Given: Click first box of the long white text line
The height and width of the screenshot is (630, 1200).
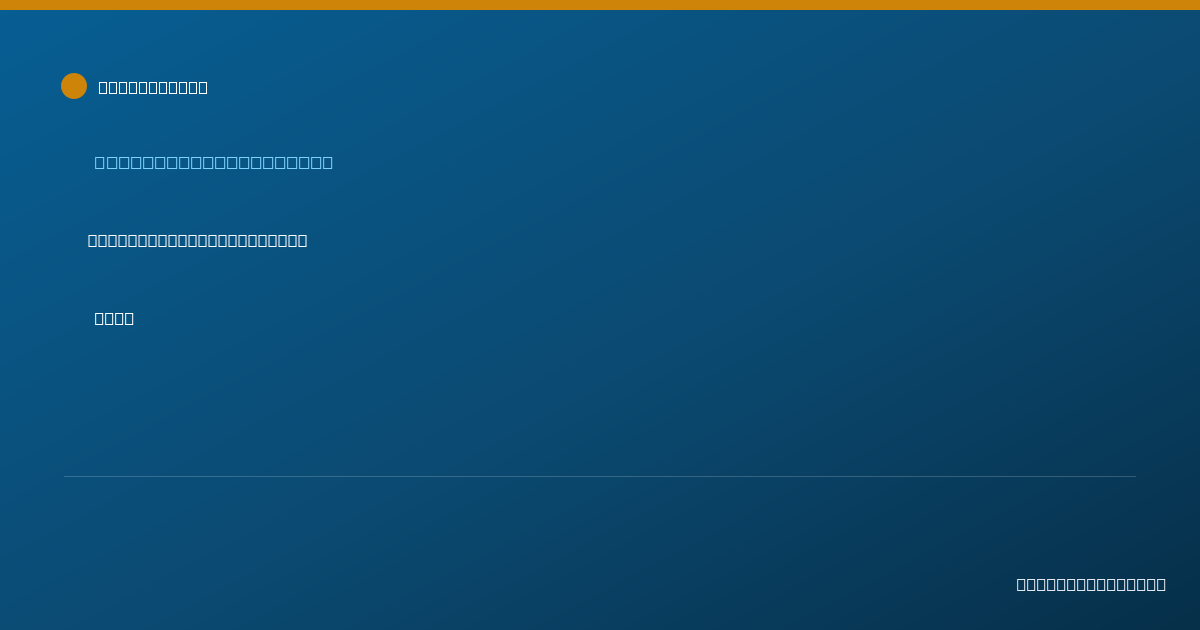Looking at the screenshot, I should [92, 240].
